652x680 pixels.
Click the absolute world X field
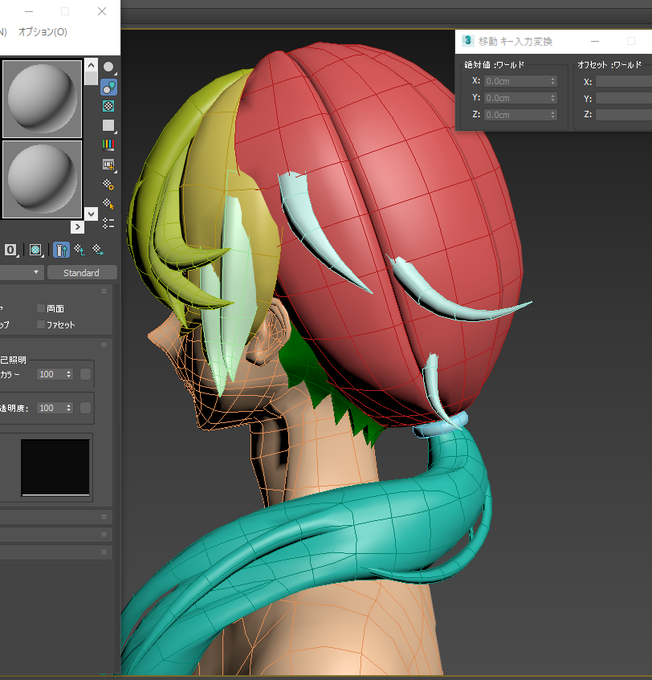click(520, 81)
